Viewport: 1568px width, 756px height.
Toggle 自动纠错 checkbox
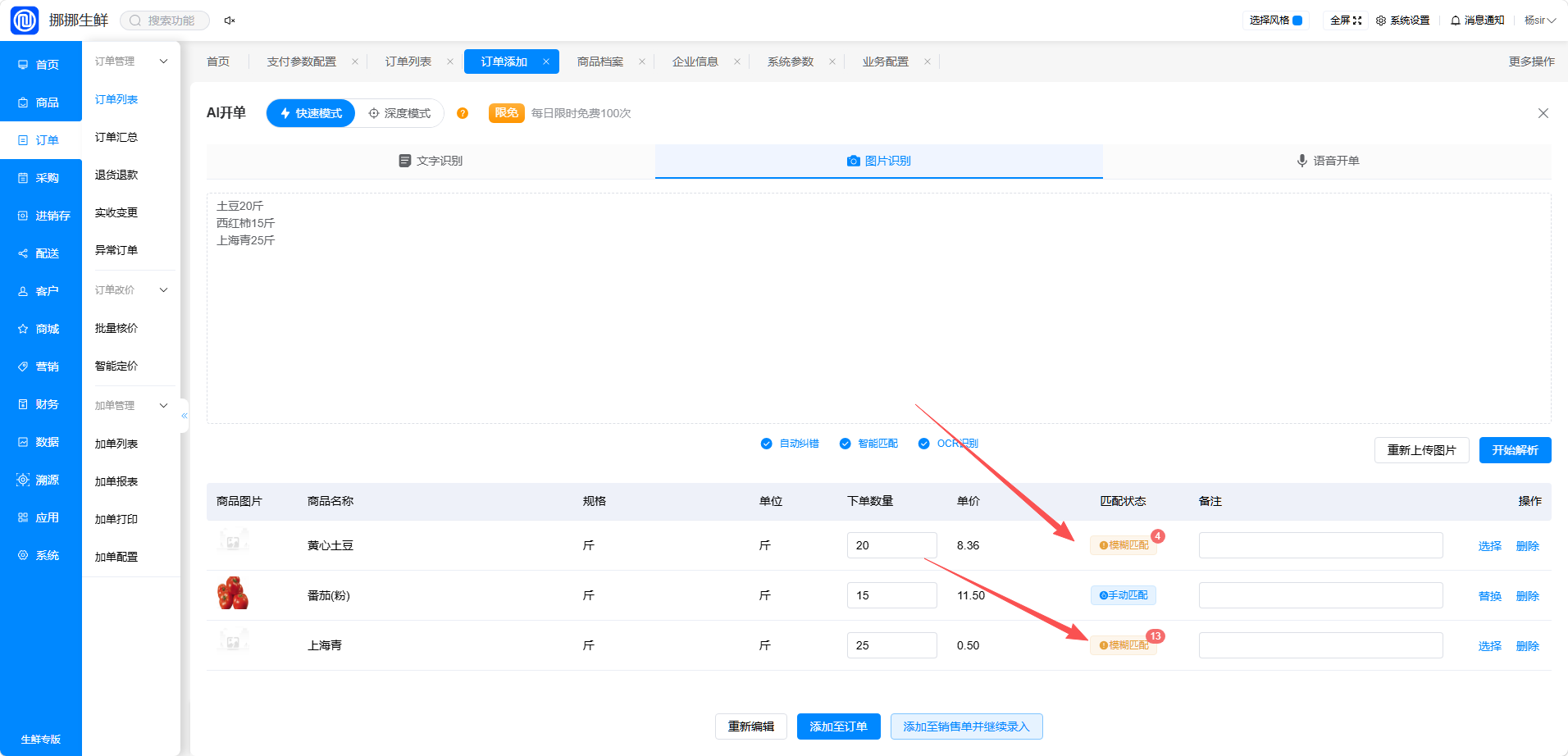766,444
